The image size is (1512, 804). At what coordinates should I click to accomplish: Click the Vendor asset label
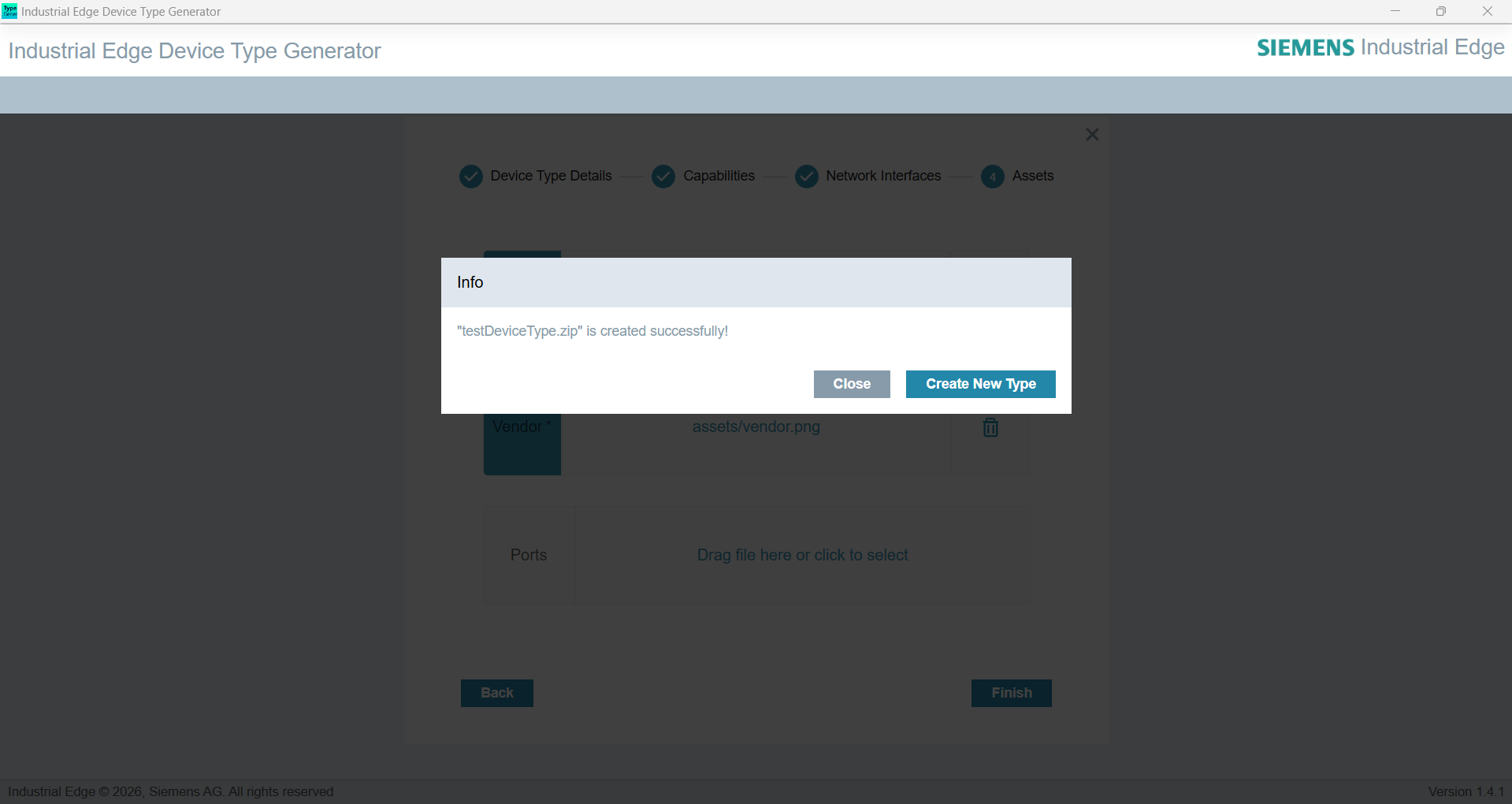[x=522, y=426]
